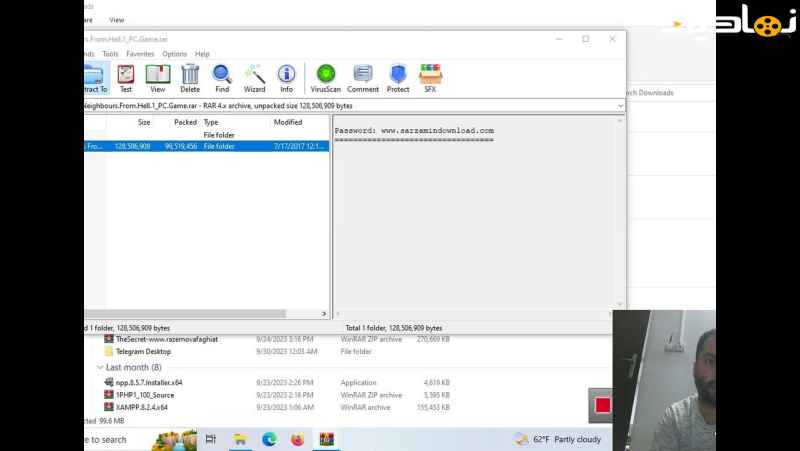
Task: Select the Telegram Desktop folder
Action: coord(143,352)
